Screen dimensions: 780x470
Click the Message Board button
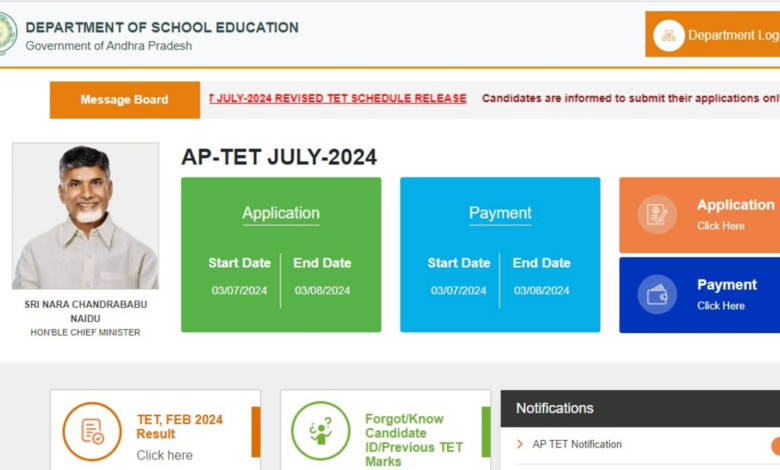coord(125,100)
